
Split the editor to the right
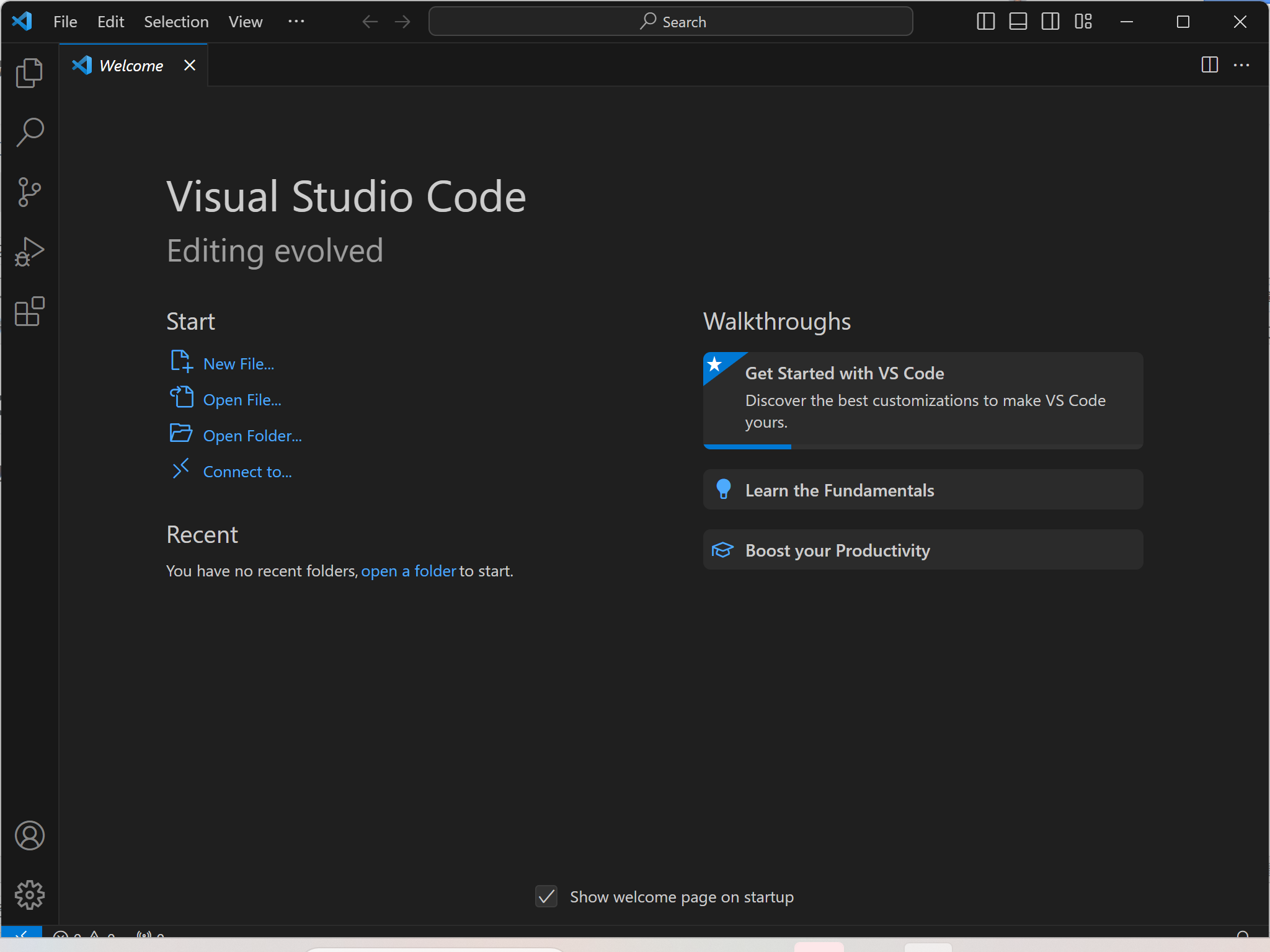(x=1210, y=65)
